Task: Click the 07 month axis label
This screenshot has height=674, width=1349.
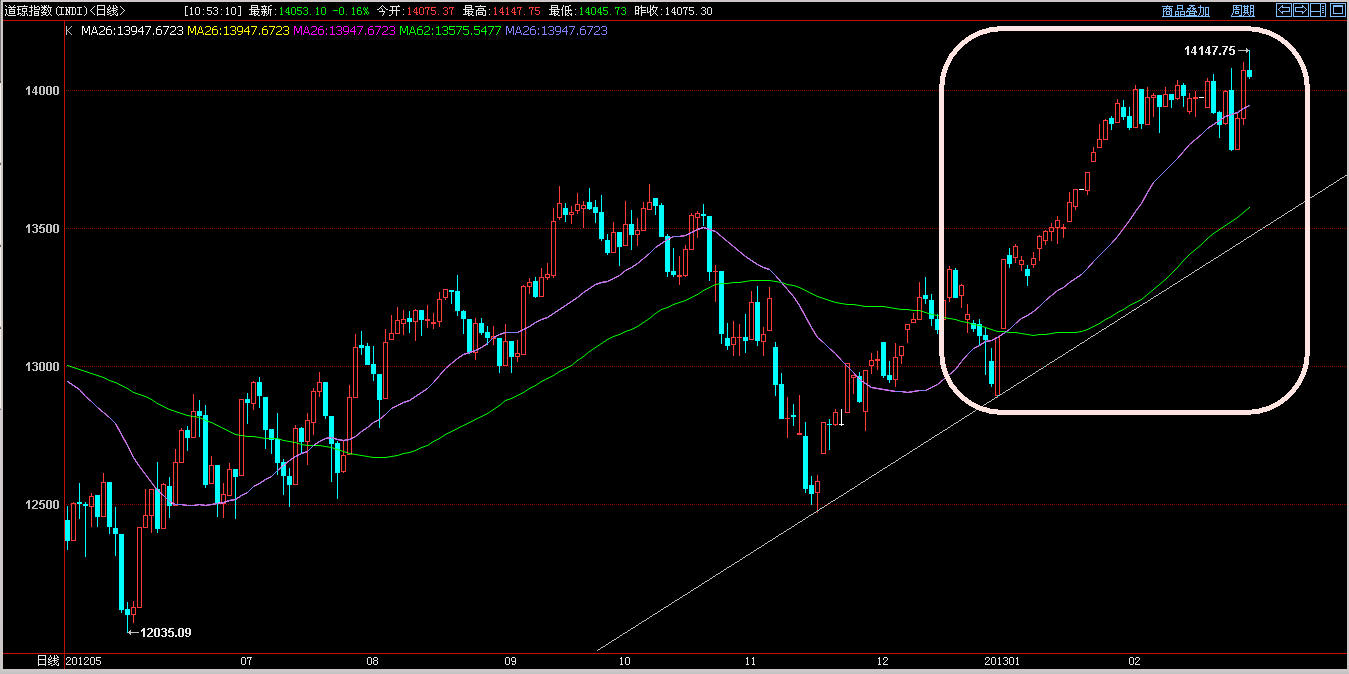Action: point(247,661)
